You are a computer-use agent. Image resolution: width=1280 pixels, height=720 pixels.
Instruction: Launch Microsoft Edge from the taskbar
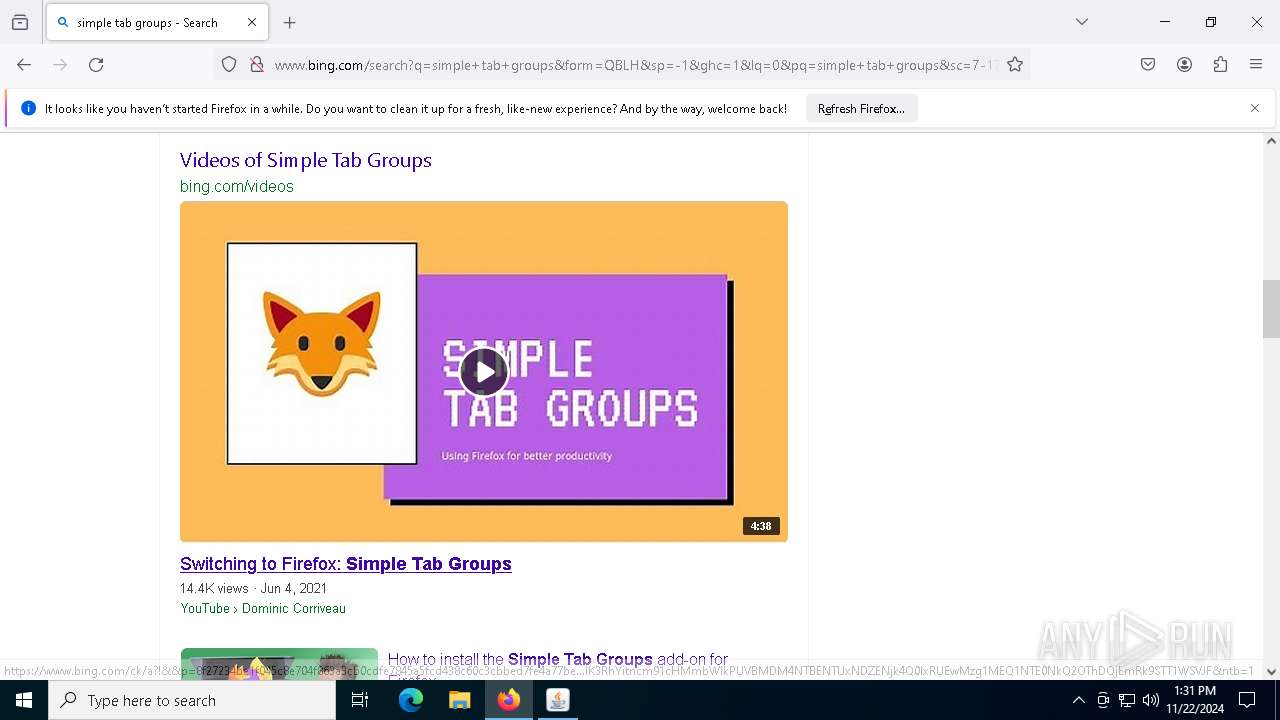point(411,700)
